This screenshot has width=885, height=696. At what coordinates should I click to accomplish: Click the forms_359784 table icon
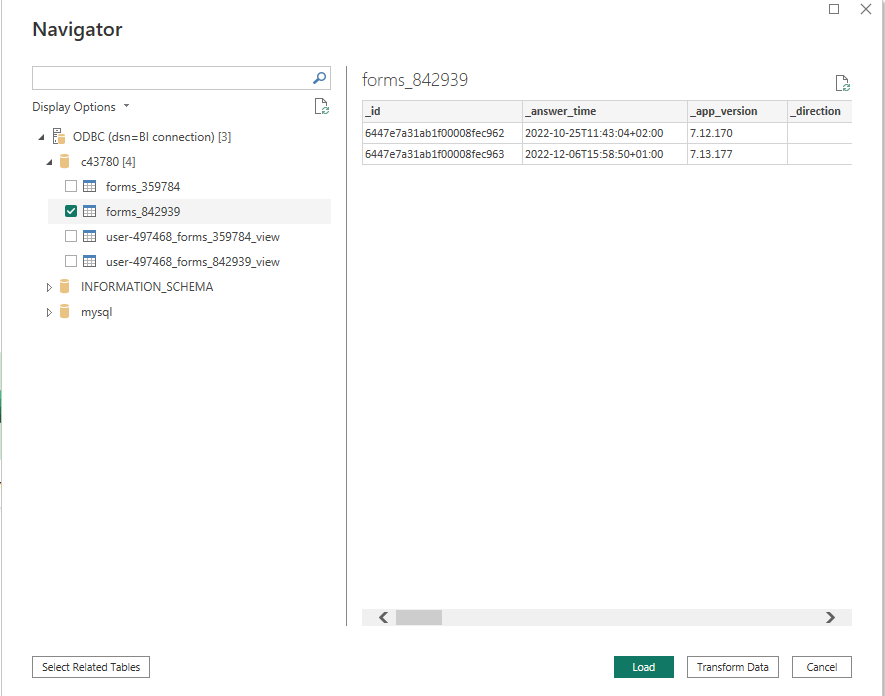pos(89,186)
